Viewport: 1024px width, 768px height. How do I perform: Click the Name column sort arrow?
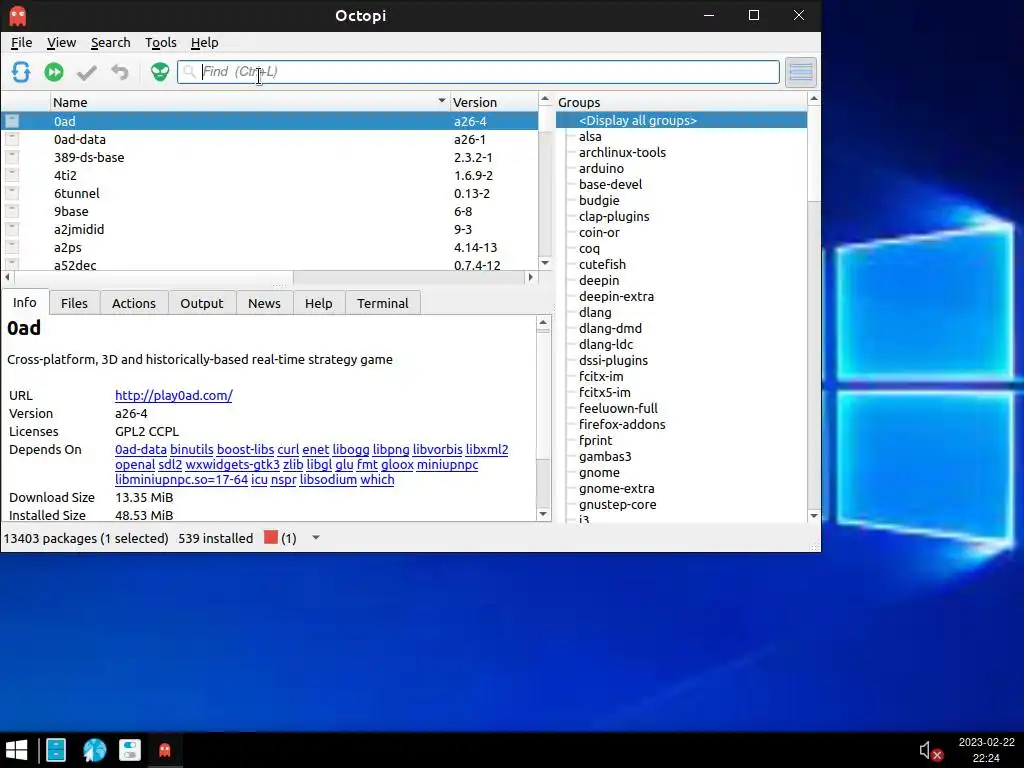coord(441,101)
